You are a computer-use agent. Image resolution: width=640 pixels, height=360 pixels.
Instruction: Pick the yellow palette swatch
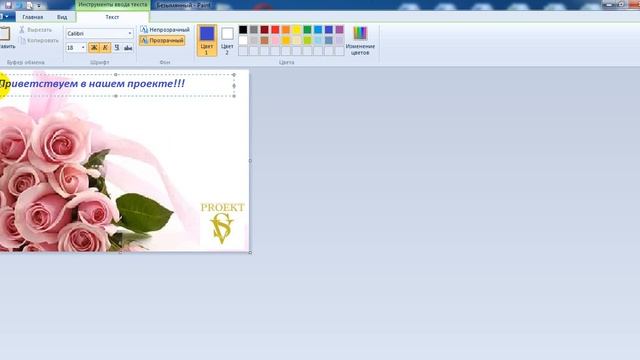(297, 29)
